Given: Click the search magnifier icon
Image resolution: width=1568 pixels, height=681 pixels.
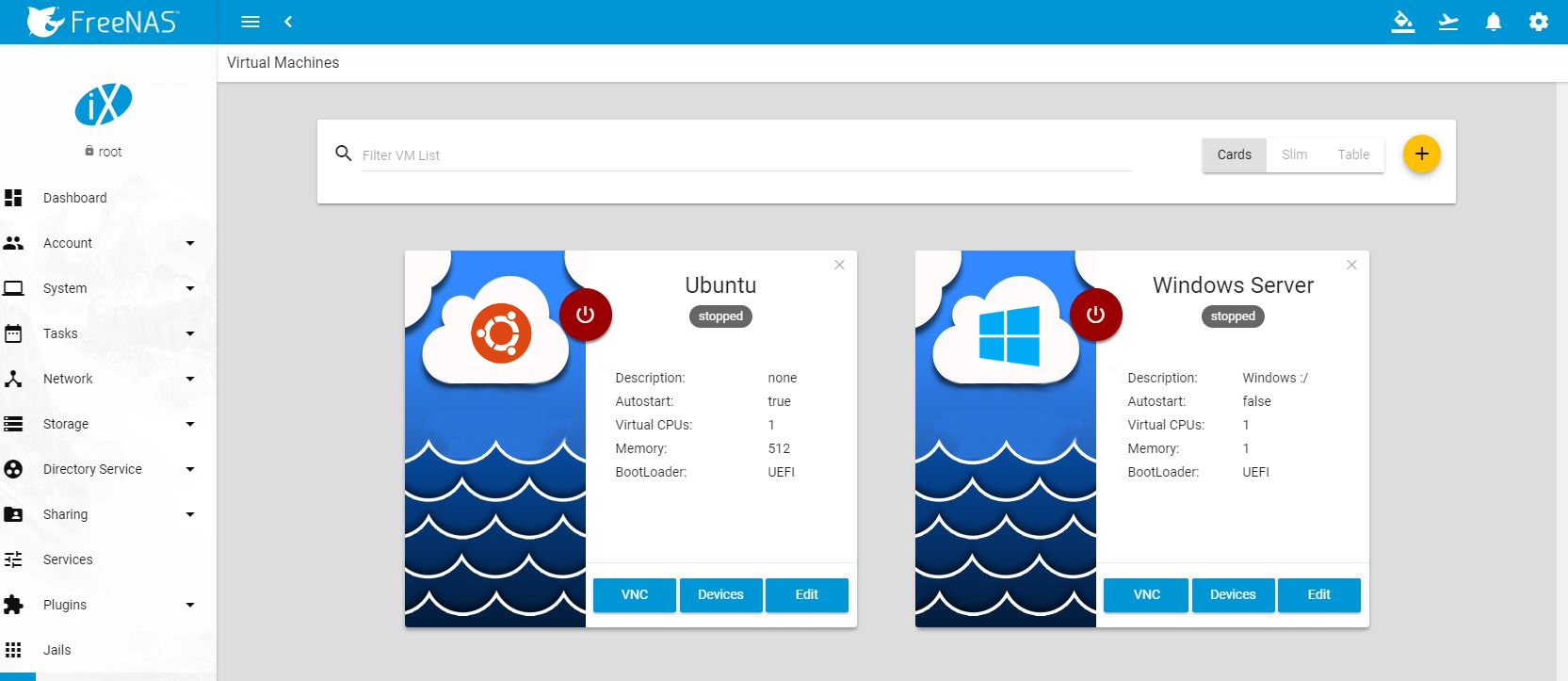Looking at the screenshot, I should click(344, 154).
